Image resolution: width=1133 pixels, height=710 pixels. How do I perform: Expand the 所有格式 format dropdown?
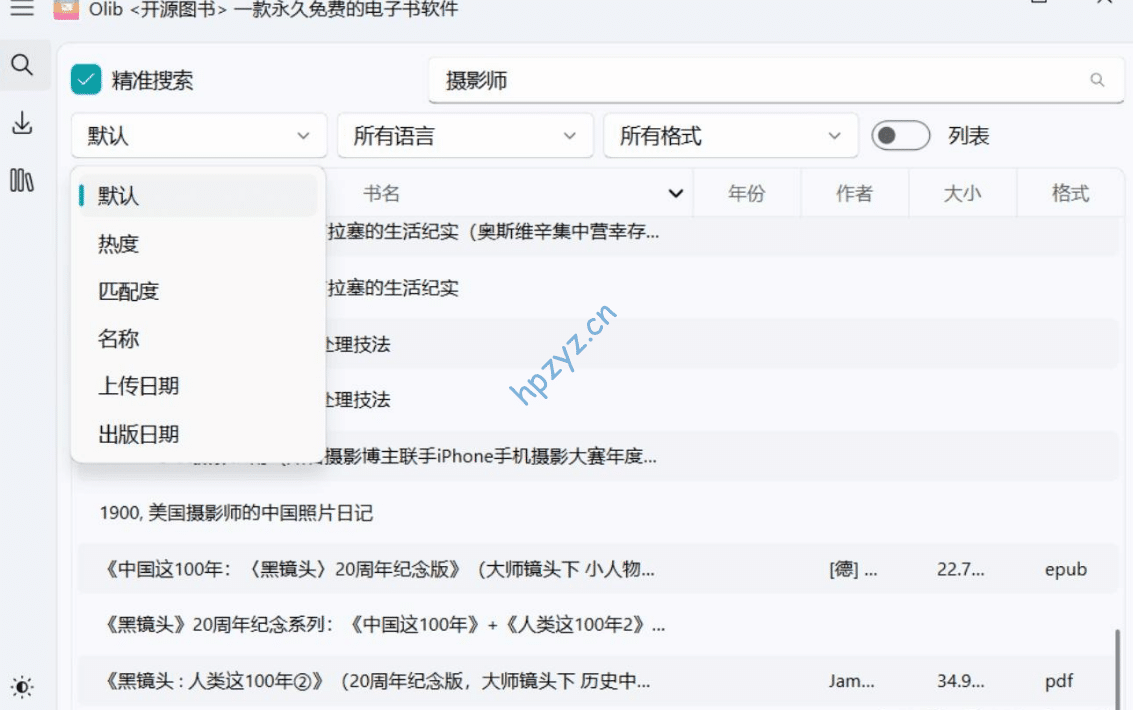click(x=730, y=136)
